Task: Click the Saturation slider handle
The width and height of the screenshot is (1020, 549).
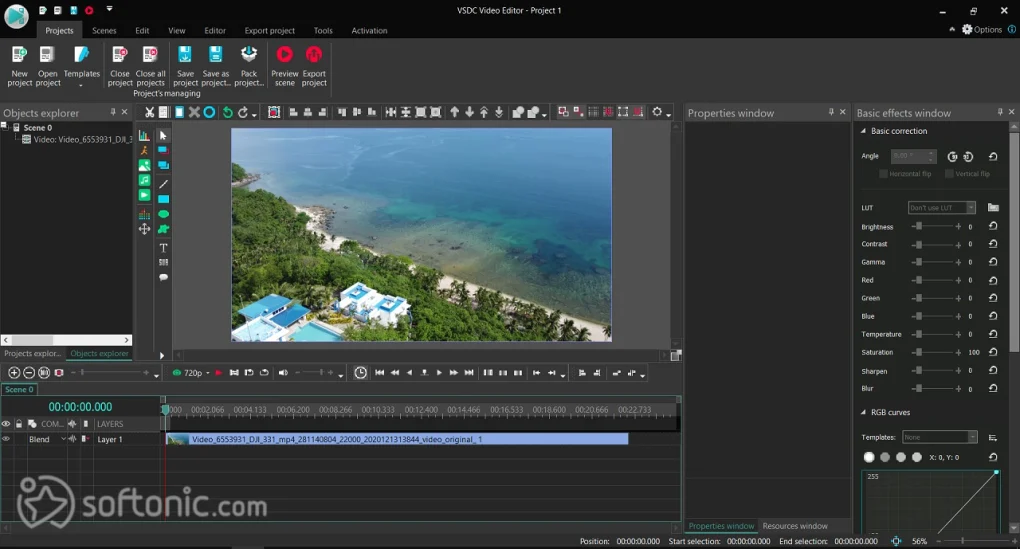Action: coord(919,352)
